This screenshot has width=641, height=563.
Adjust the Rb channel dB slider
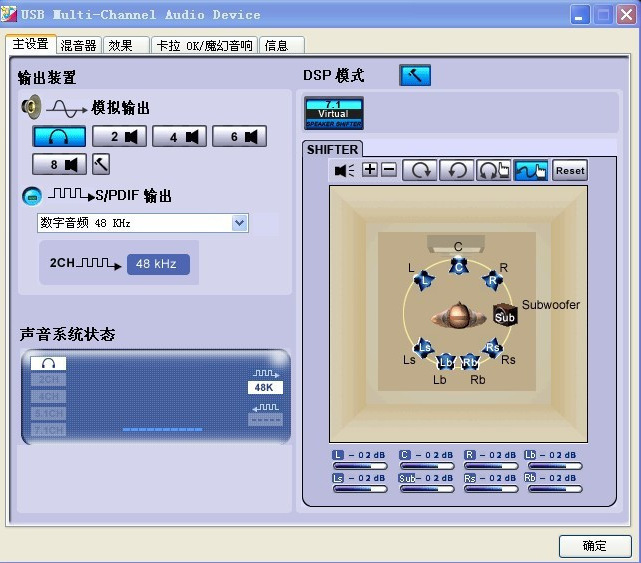click(x=555, y=489)
